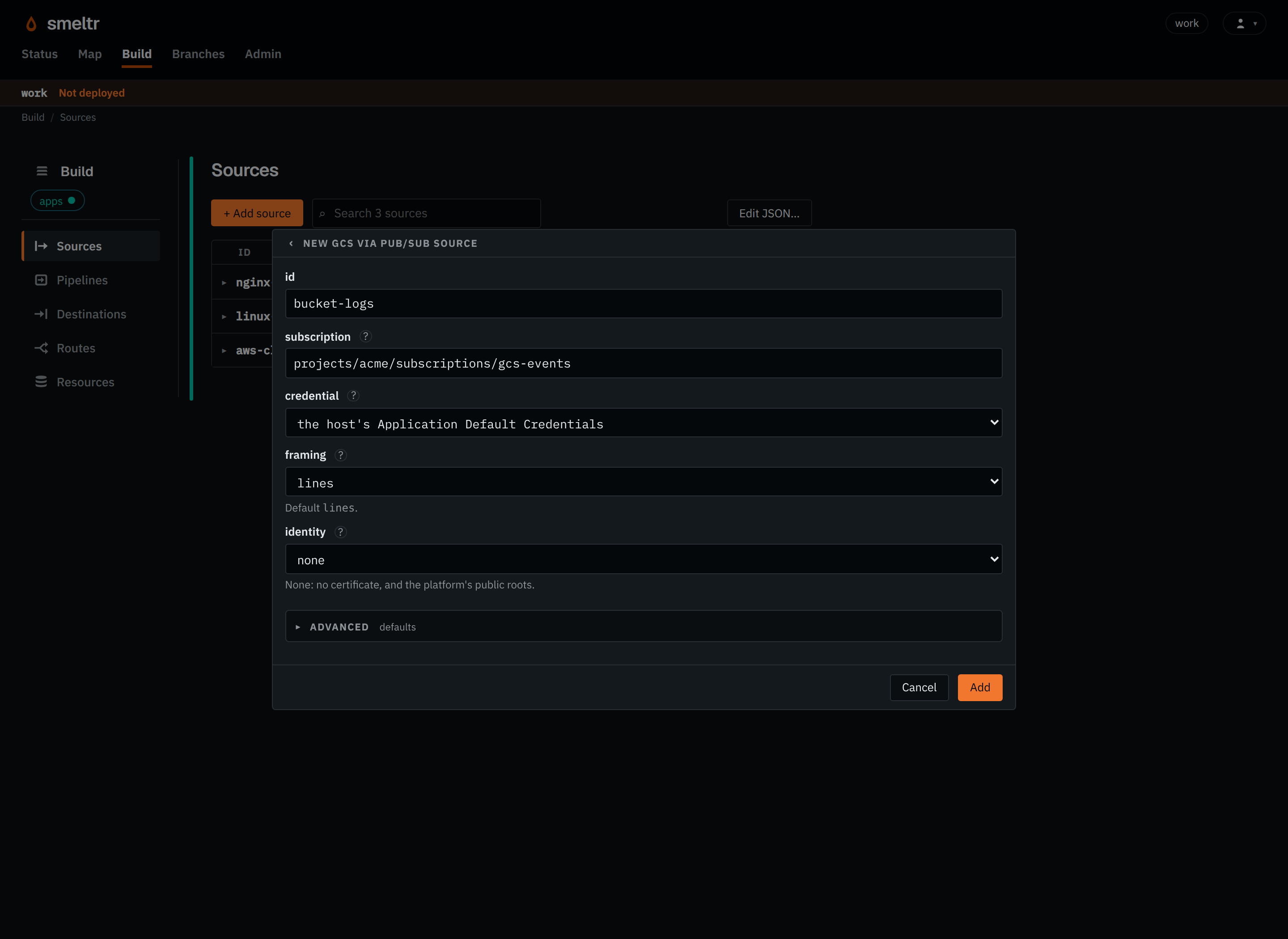Click the smeltr flame logo

point(31,23)
